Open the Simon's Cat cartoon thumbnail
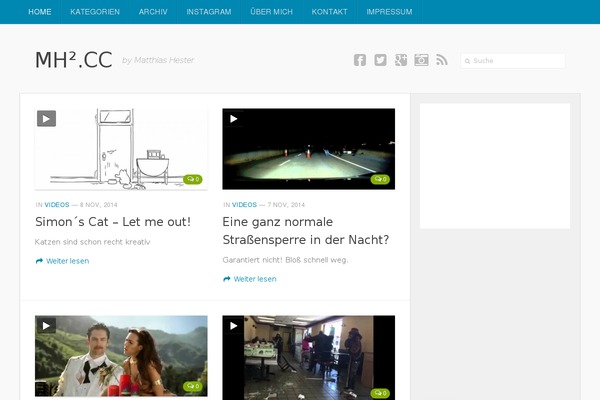600x400 pixels. [121, 149]
